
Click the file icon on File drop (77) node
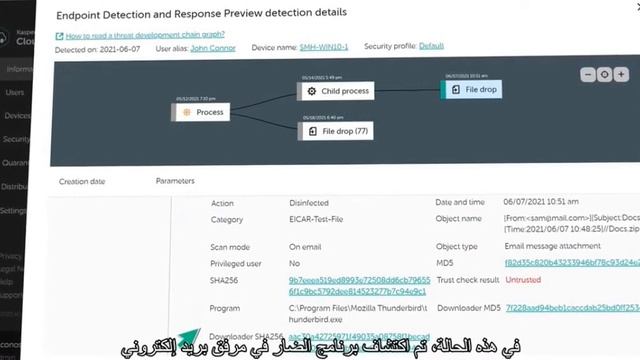pos(313,131)
